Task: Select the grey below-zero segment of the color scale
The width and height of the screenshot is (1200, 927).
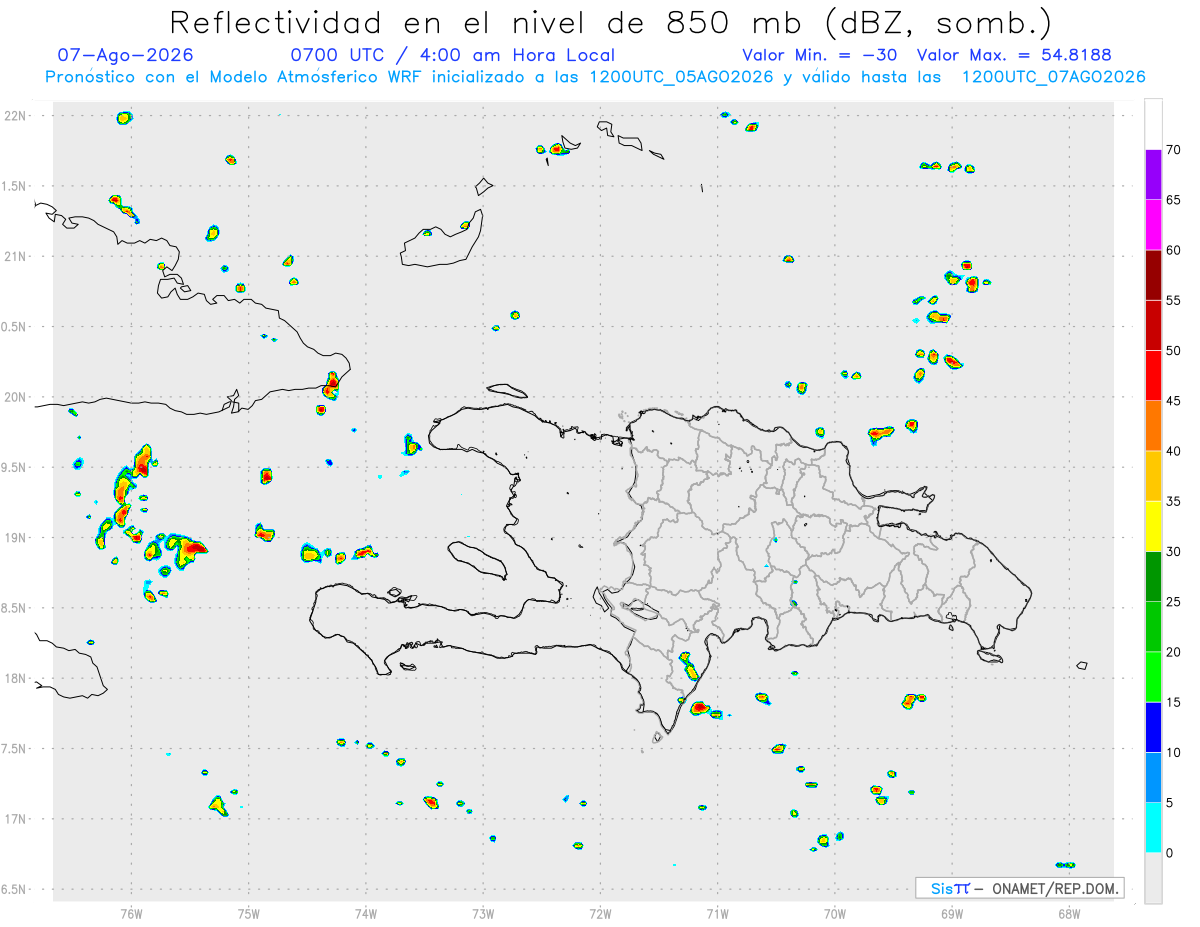Action: coord(1154,878)
